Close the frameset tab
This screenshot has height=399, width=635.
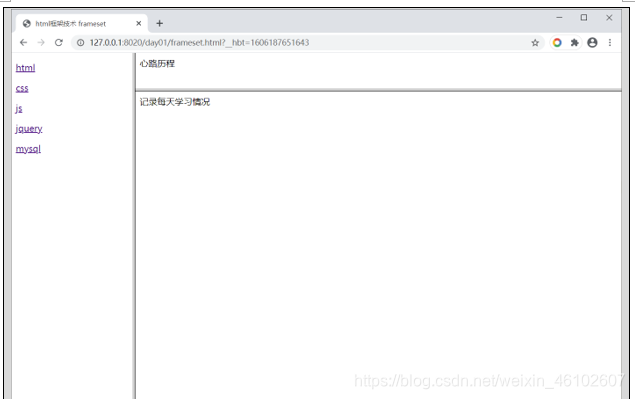(x=139, y=23)
